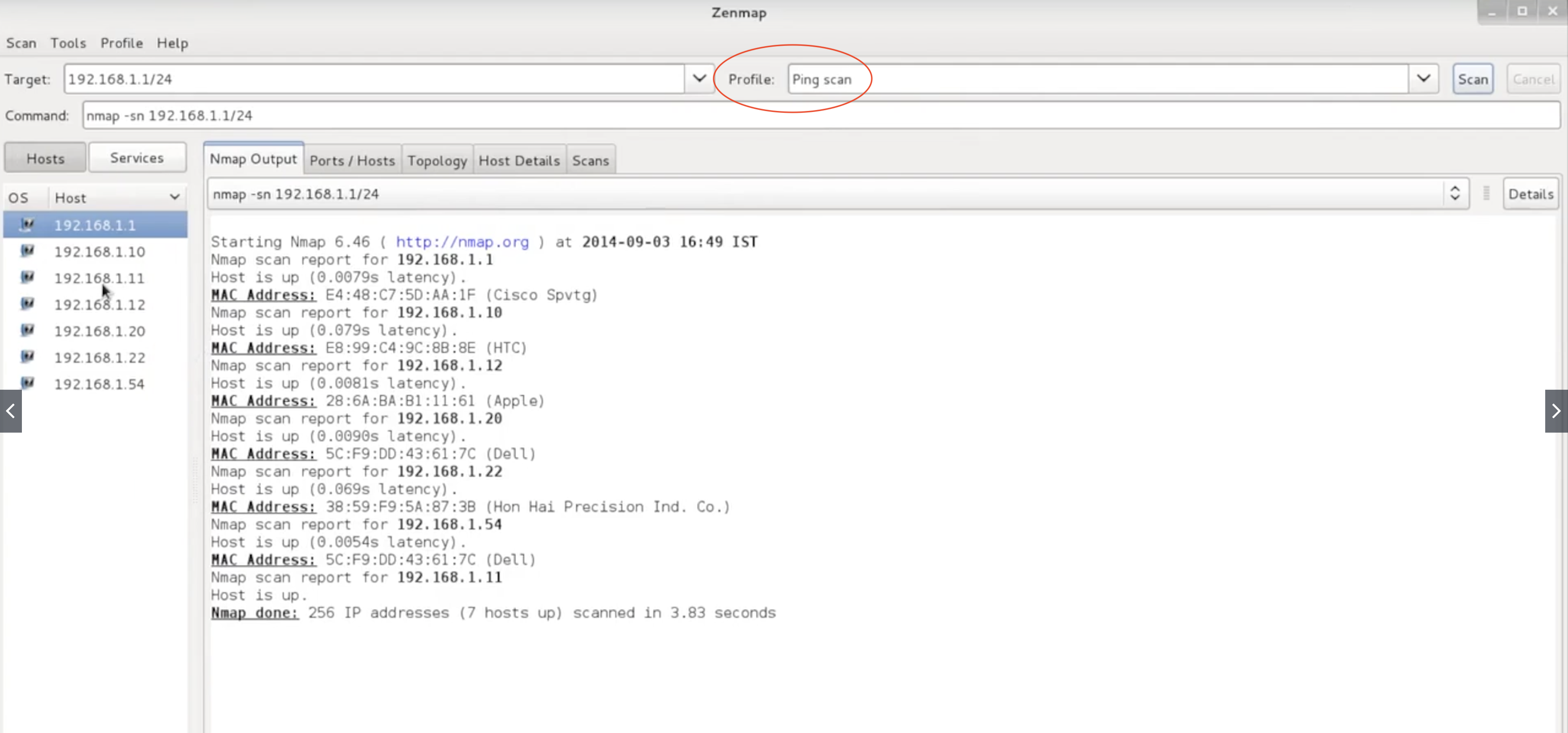Open the http://nmap.org link
This screenshot has width=1568, height=733.
tap(462, 242)
